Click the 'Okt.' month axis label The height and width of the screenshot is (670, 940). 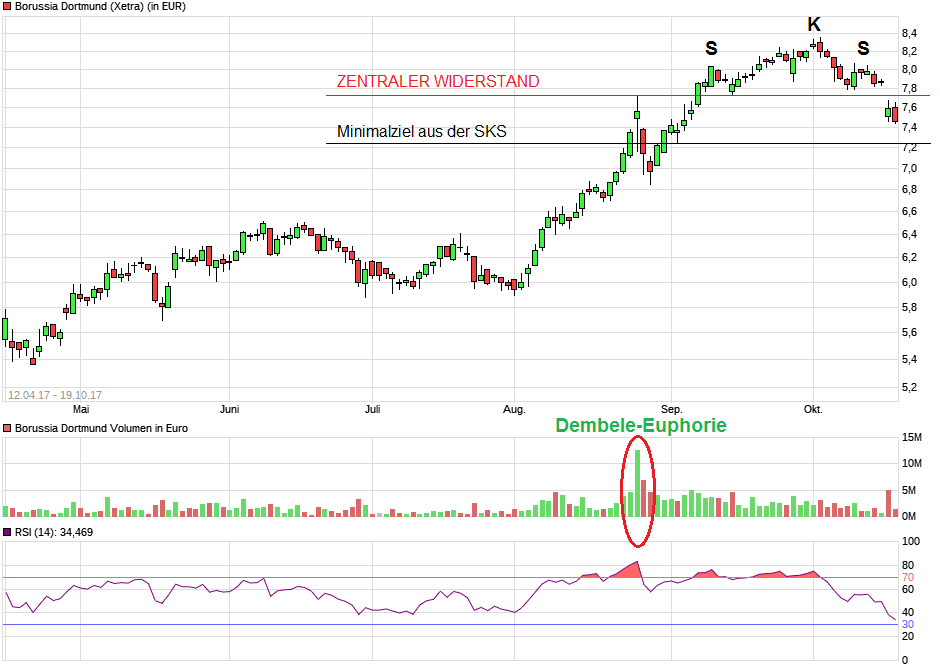point(813,409)
